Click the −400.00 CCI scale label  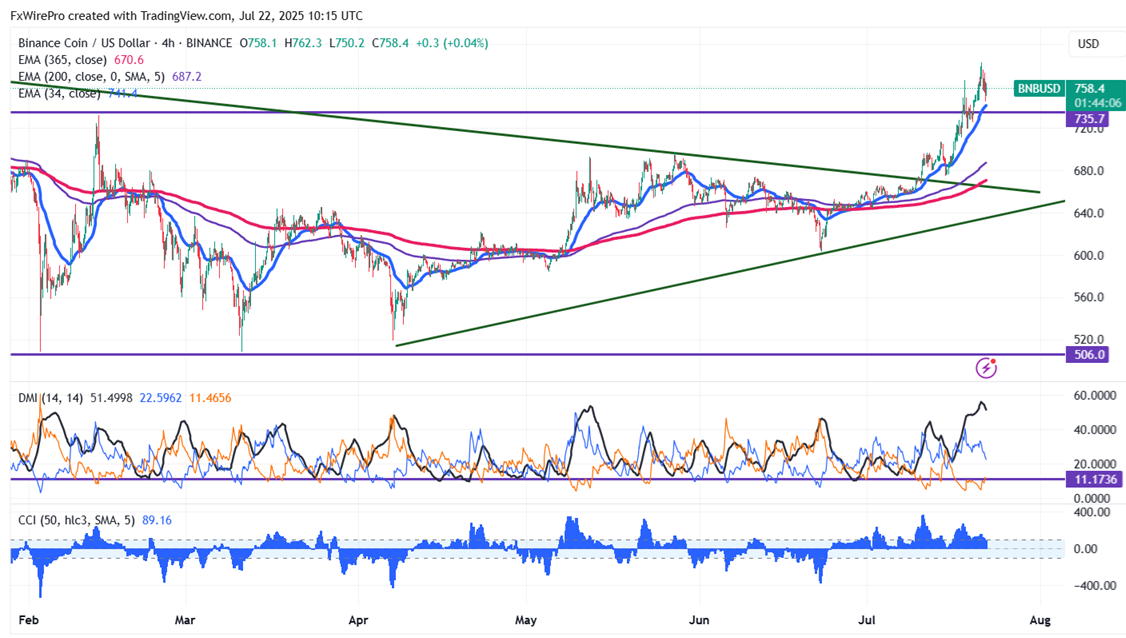(1095, 586)
